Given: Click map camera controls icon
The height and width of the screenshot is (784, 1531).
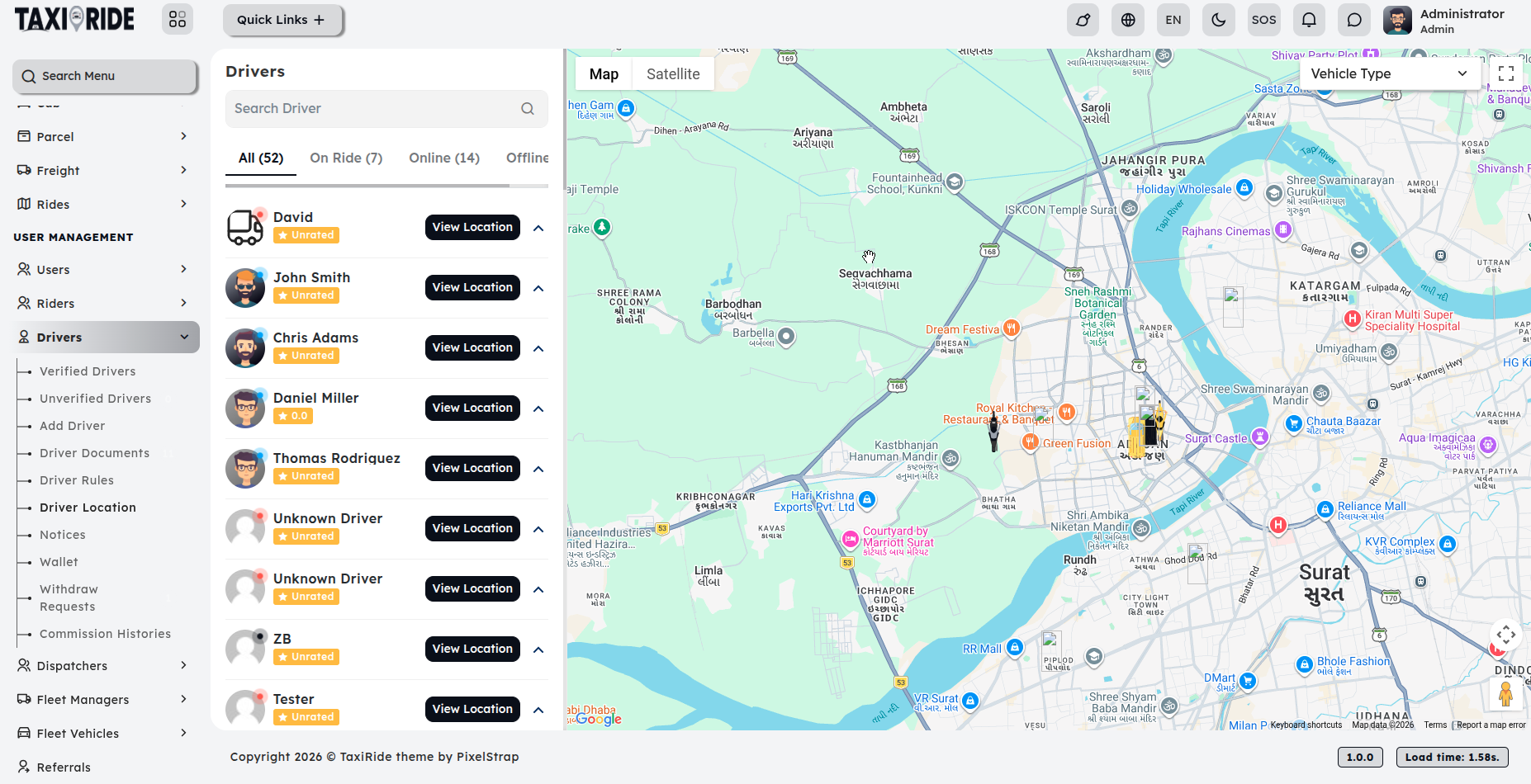Looking at the screenshot, I should tap(1506, 635).
